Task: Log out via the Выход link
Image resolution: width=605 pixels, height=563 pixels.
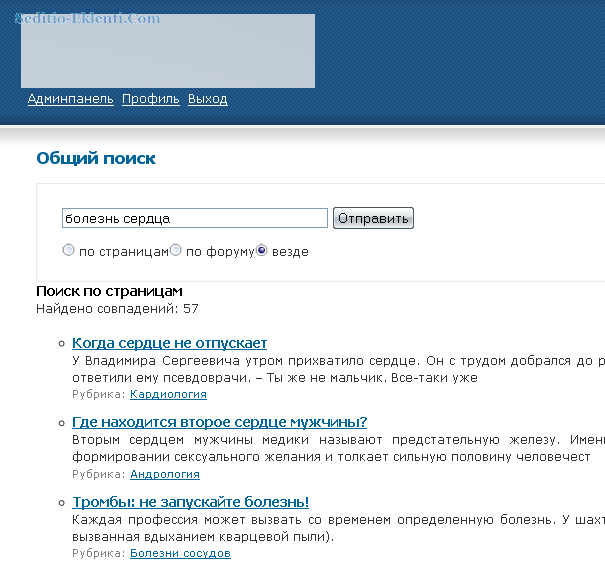Action: coord(207,99)
